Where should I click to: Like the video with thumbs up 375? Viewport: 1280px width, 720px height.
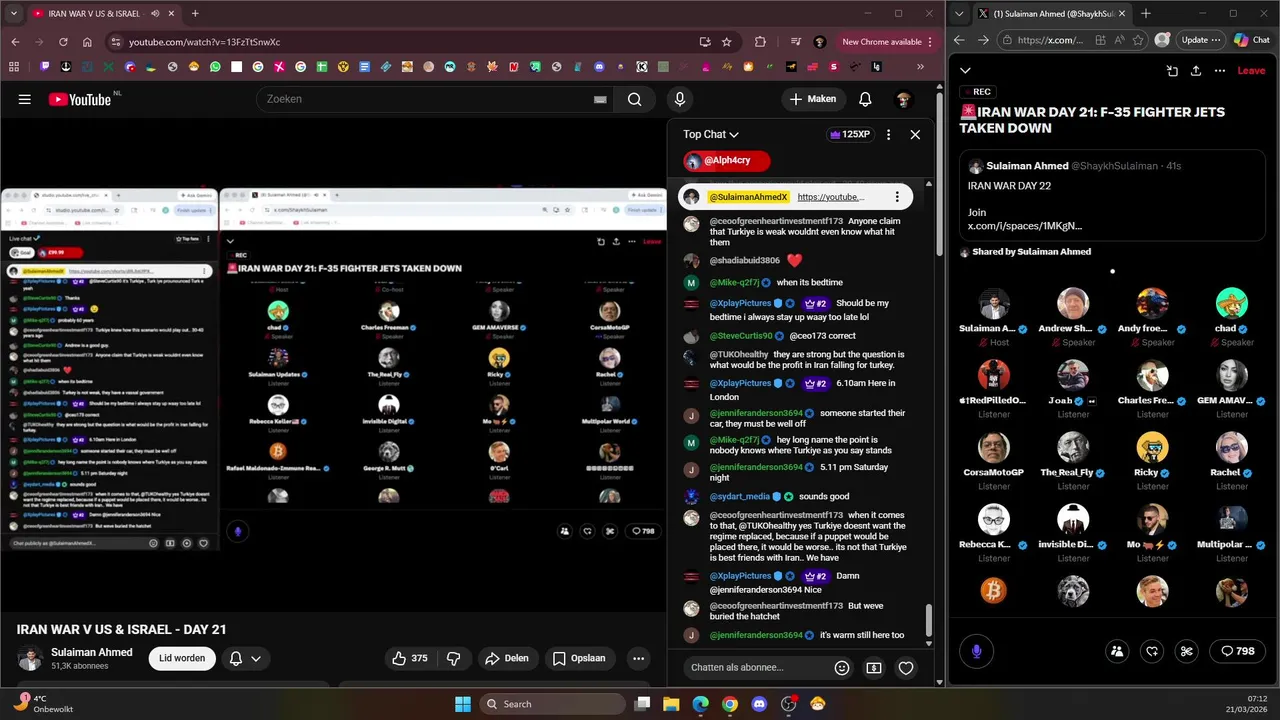click(x=410, y=658)
